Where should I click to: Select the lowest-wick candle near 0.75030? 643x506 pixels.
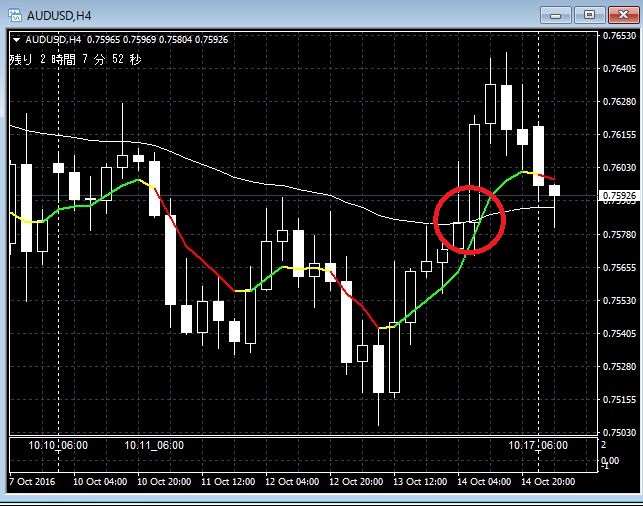click(379, 369)
